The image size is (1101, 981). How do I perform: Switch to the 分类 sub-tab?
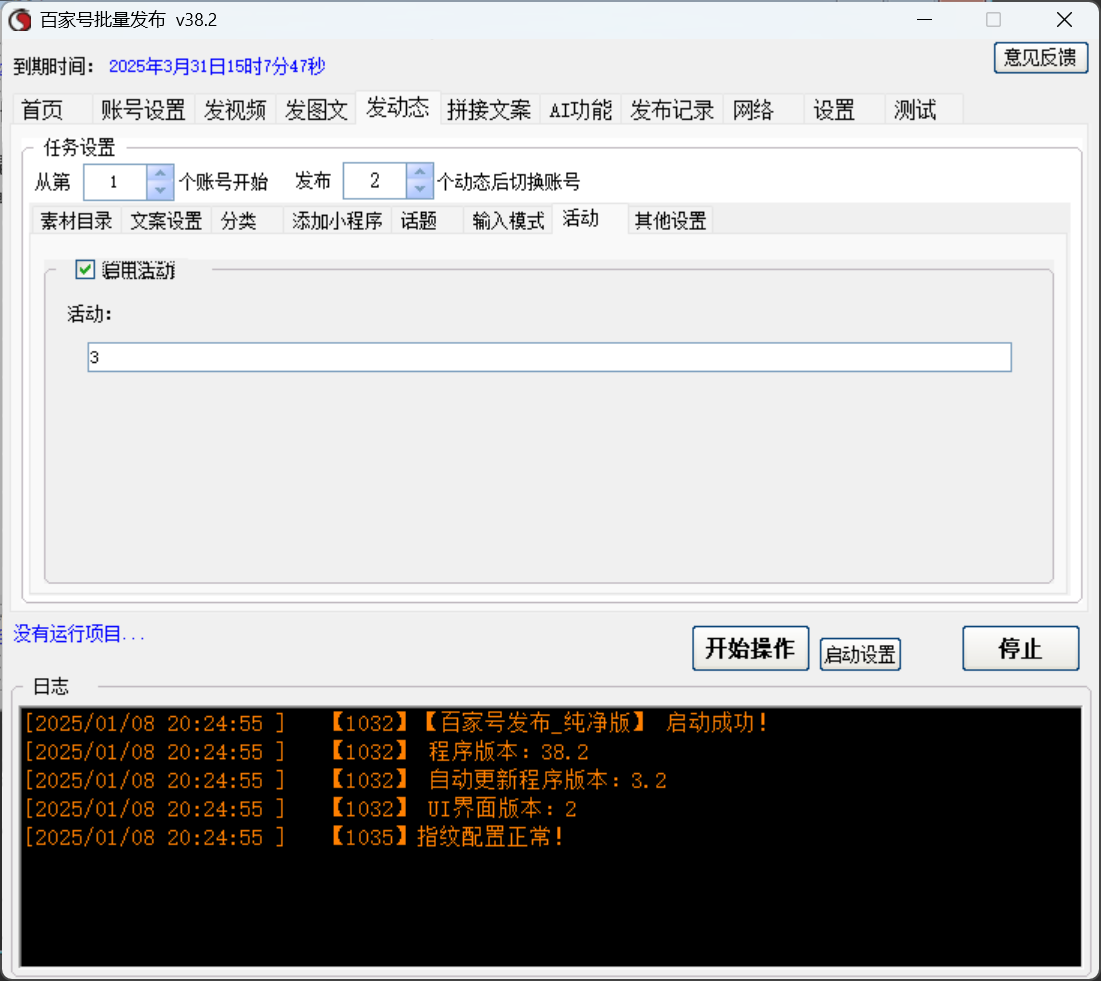tap(246, 220)
